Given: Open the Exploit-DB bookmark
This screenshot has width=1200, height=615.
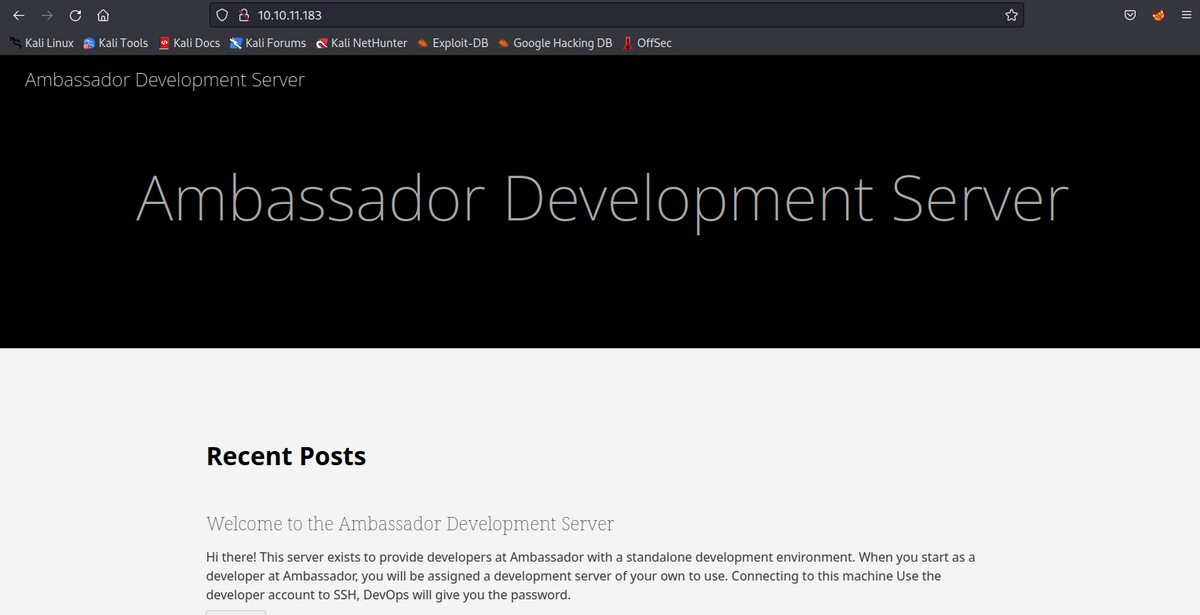Looking at the screenshot, I should point(453,43).
